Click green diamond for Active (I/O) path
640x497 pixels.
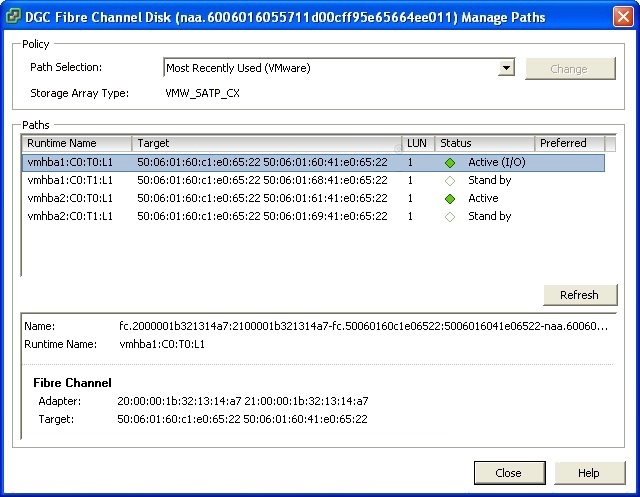pyautogui.click(x=450, y=163)
